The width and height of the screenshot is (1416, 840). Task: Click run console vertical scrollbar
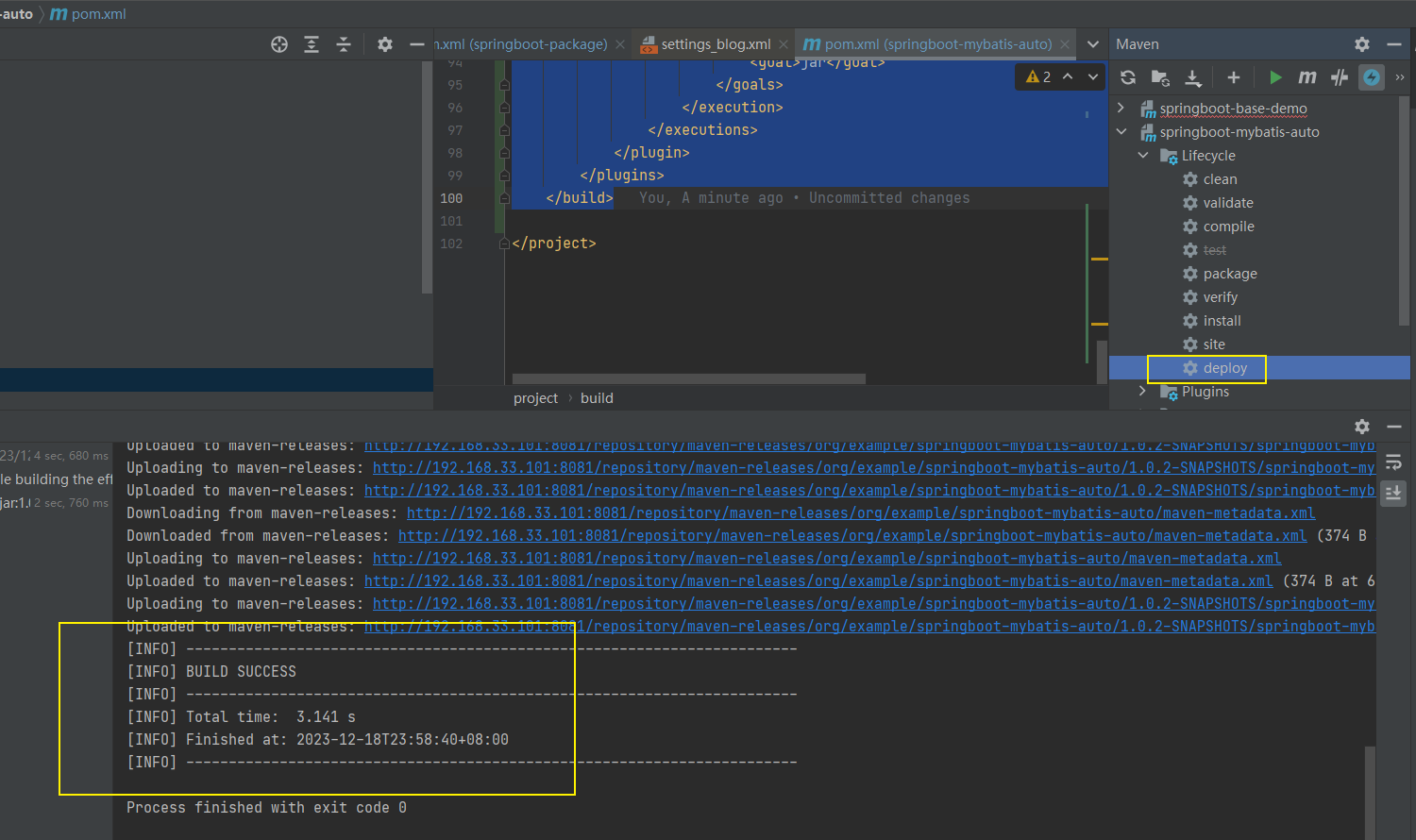[1370, 792]
